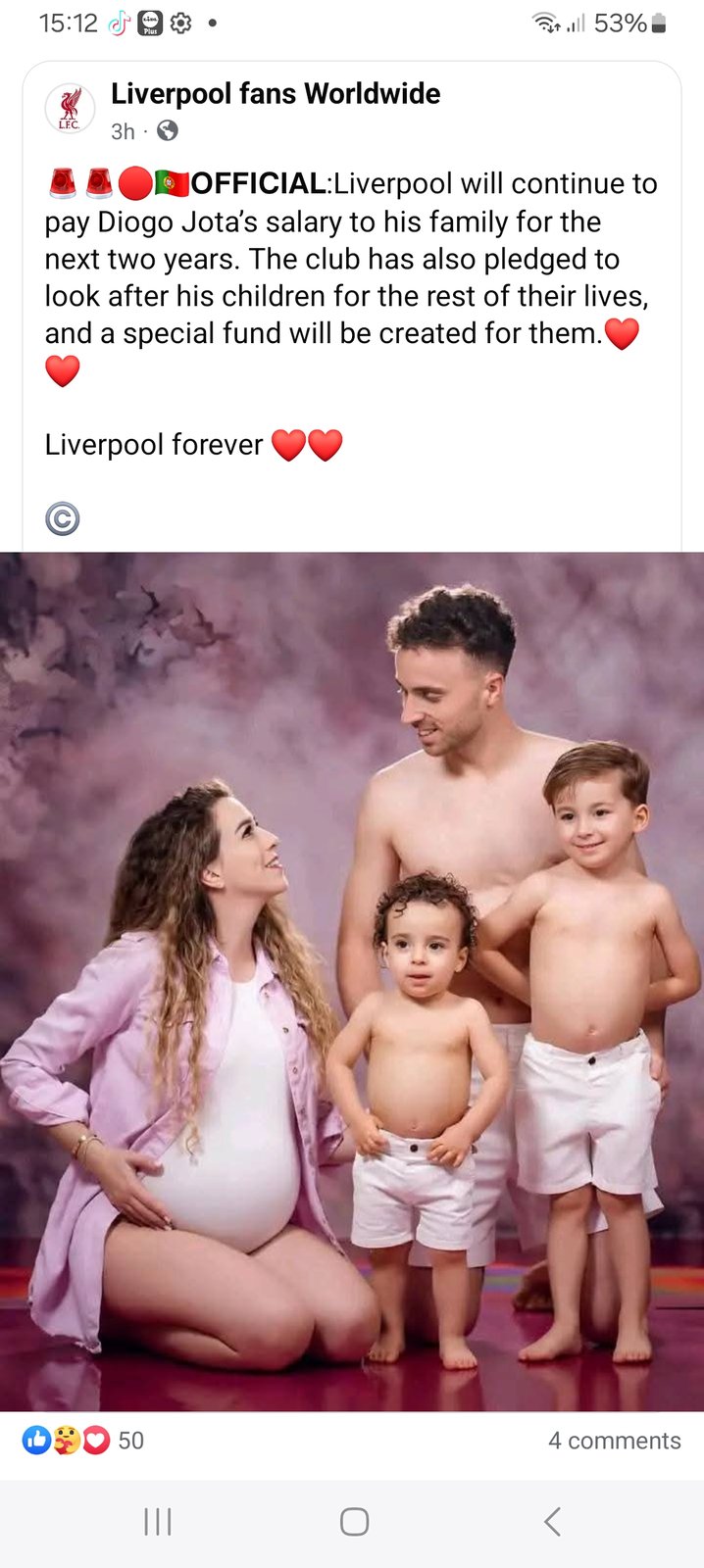
Task: Tap the 3h post timestamp
Action: (123, 131)
